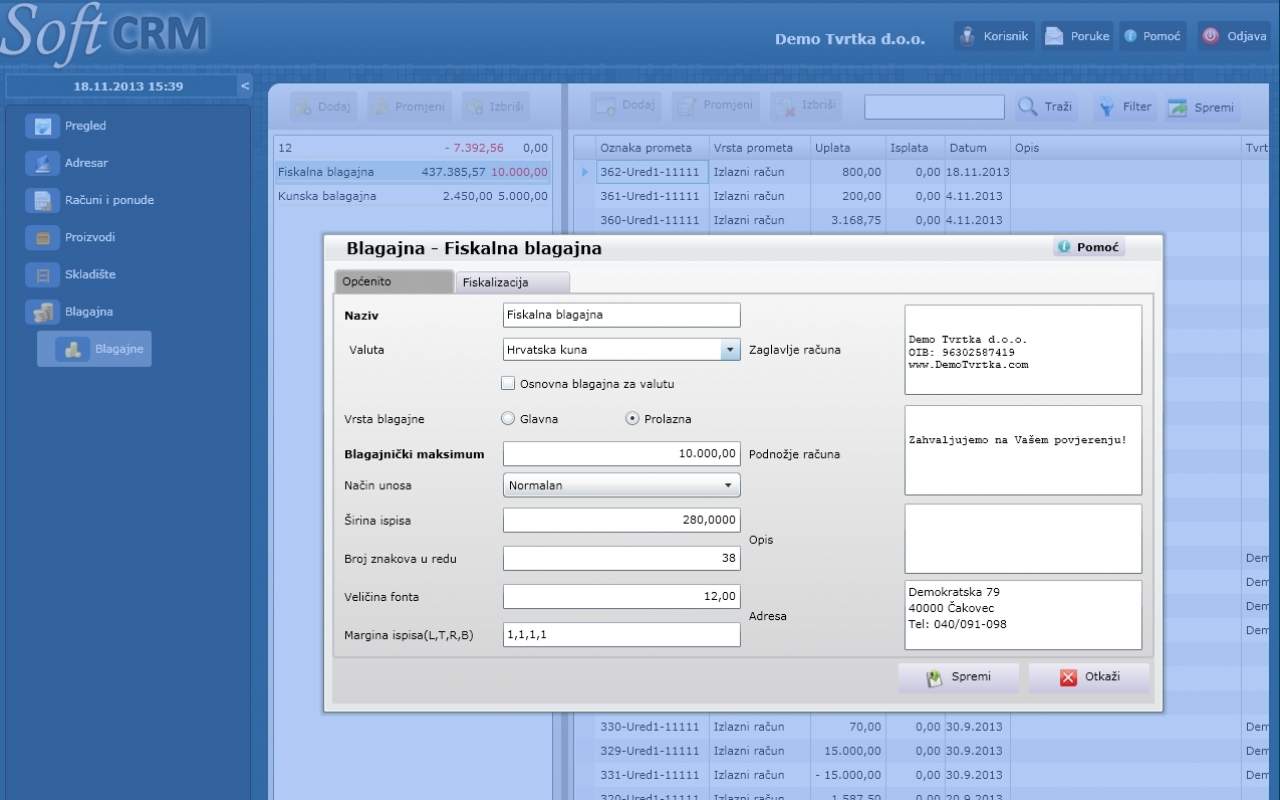
Task: Expand the Valuta dropdown
Action: [x=729, y=350]
